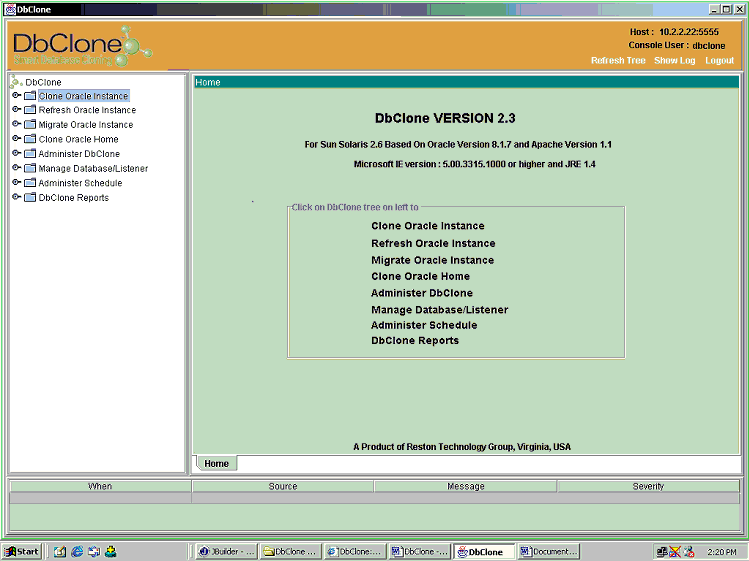Click Clone Oracle Instance text in home panel

[x=428, y=226]
